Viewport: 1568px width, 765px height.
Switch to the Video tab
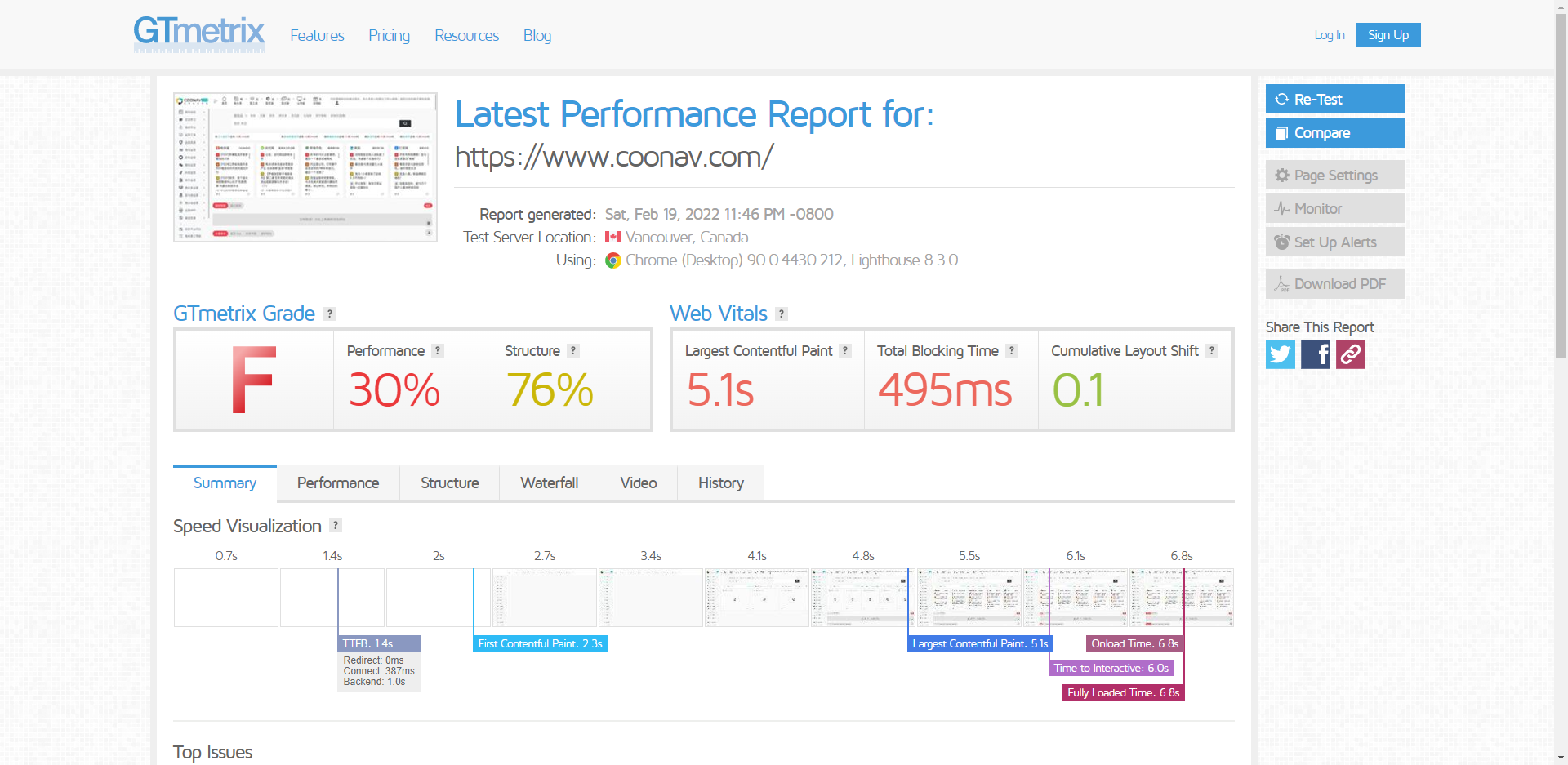click(x=639, y=483)
